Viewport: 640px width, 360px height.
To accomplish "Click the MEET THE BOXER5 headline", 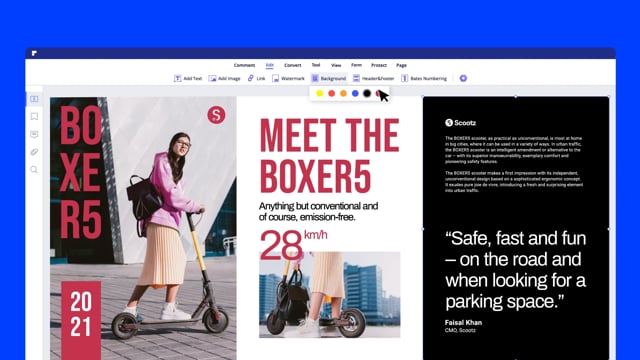I will coord(329,156).
